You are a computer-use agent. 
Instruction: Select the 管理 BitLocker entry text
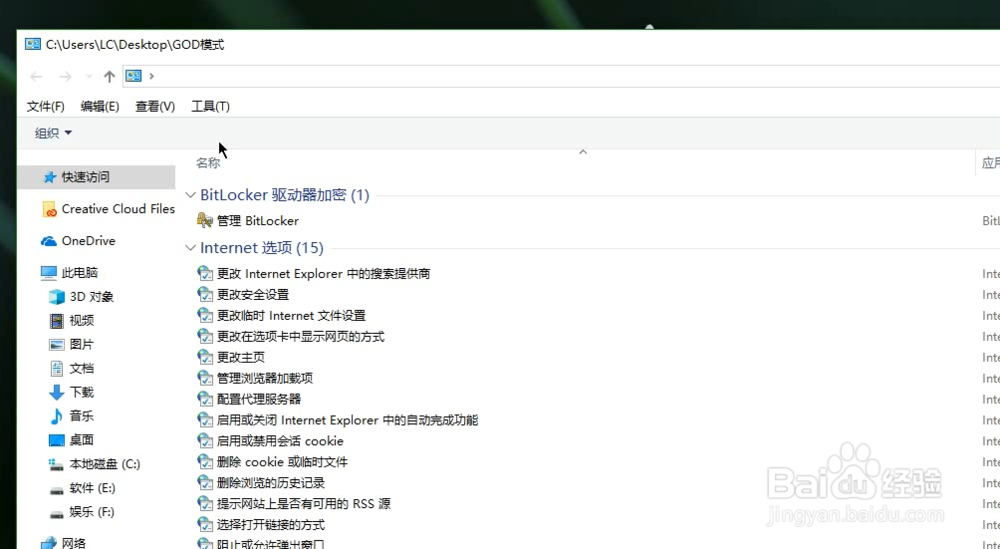coord(258,221)
